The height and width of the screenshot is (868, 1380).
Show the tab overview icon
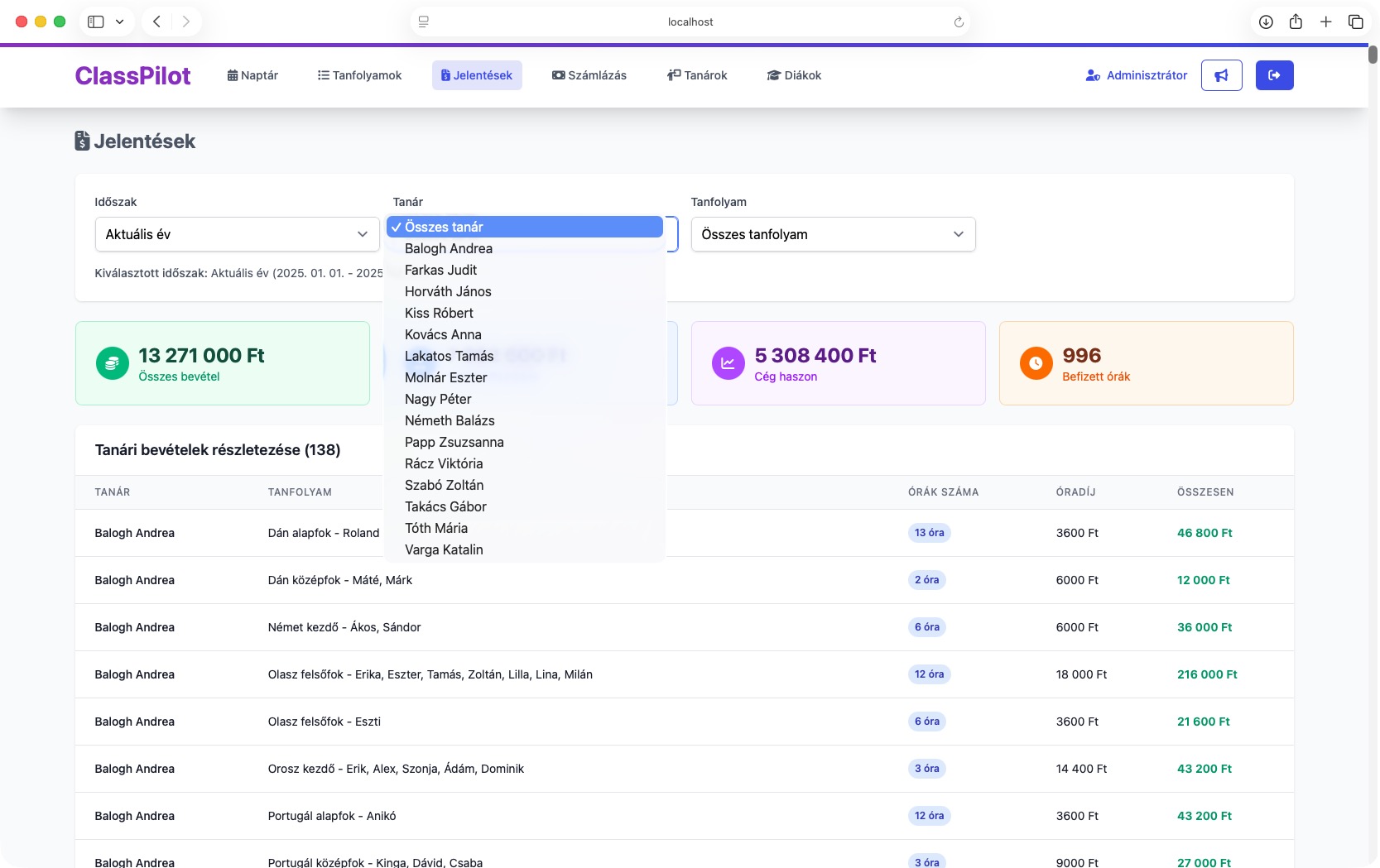pyautogui.click(x=1355, y=22)
